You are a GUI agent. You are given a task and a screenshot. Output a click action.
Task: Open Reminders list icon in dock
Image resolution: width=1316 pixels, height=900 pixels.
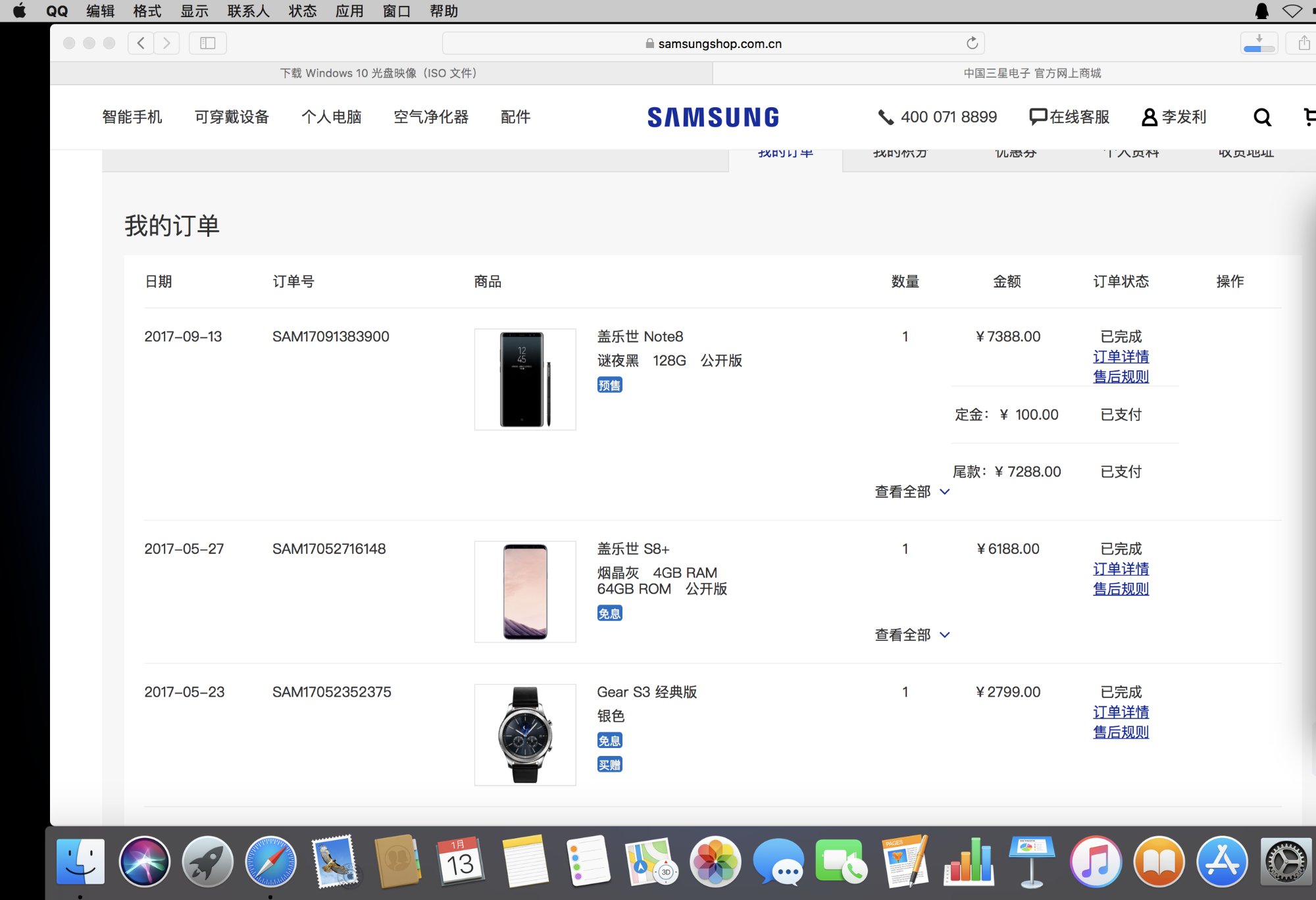pyautogui.click(x=588, y=861)
